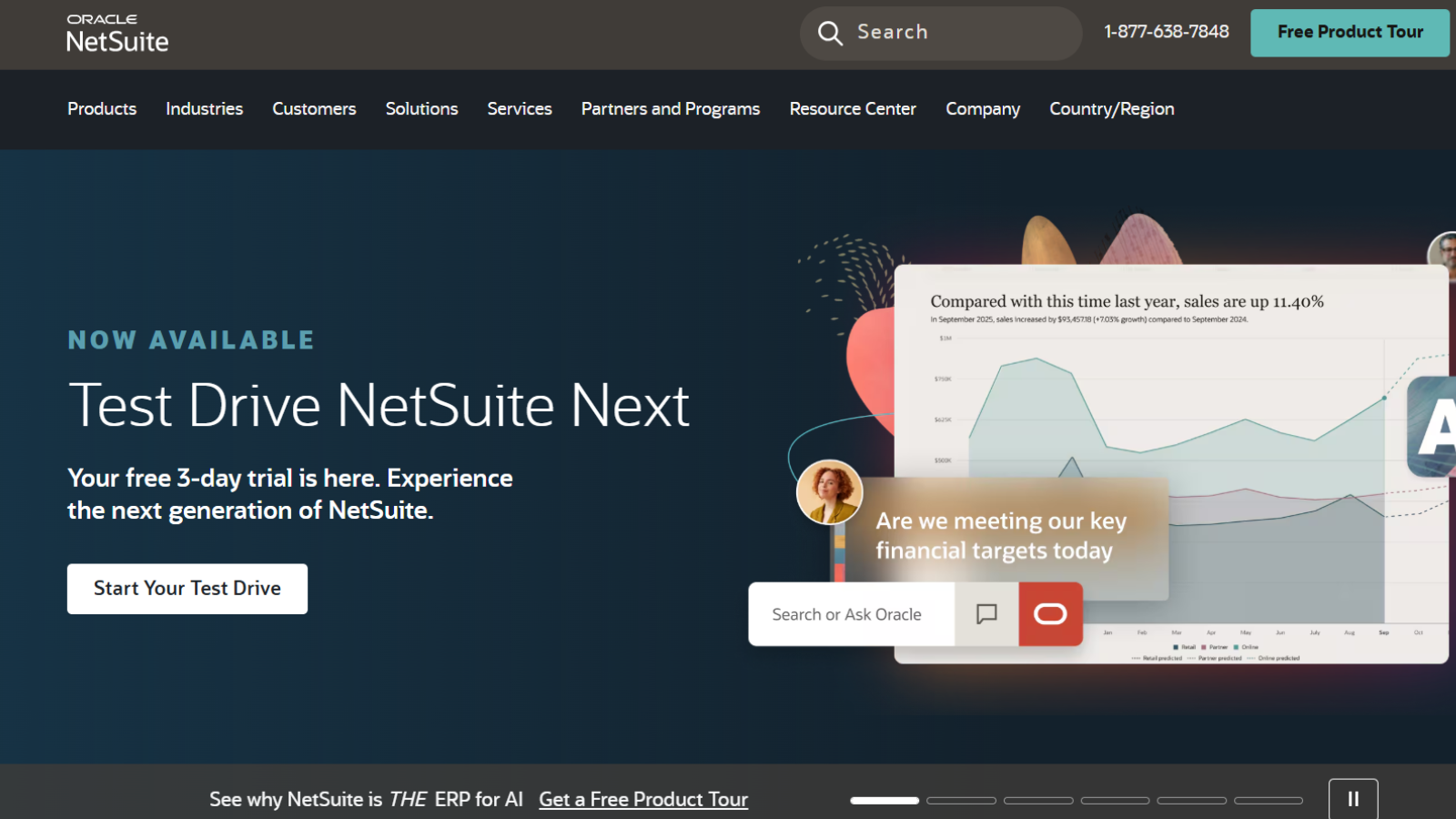Select the second carousel slide indicator
This screenshot has width=1456, height=819.
961,801
